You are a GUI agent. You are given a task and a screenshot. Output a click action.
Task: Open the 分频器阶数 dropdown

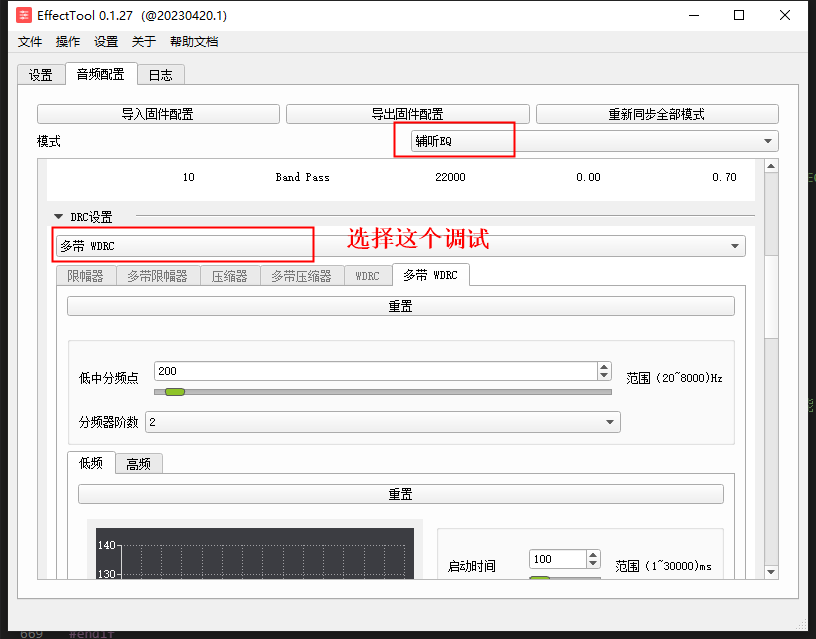pyautogui.click(x=382, y=422)
